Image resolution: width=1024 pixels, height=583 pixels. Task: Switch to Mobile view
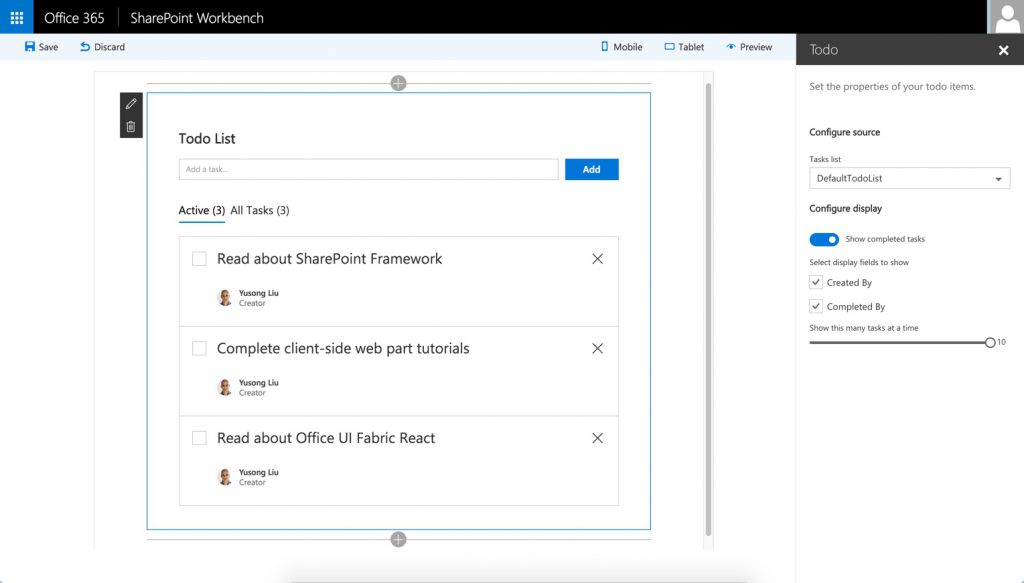[x=622, y=47]
